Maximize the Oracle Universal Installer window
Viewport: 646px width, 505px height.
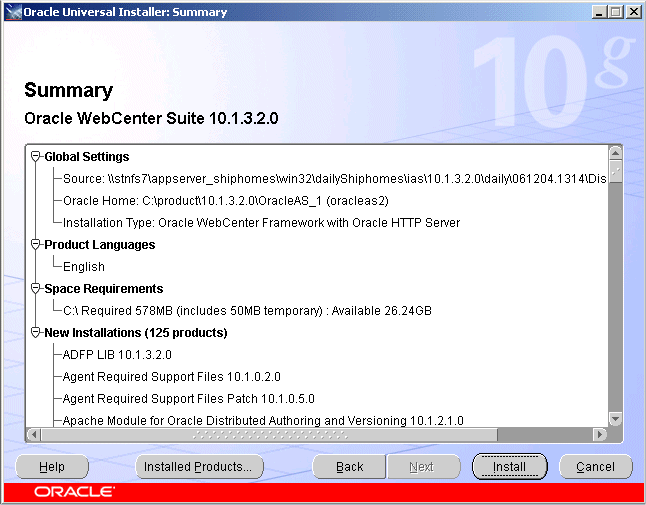pos(616,12)
